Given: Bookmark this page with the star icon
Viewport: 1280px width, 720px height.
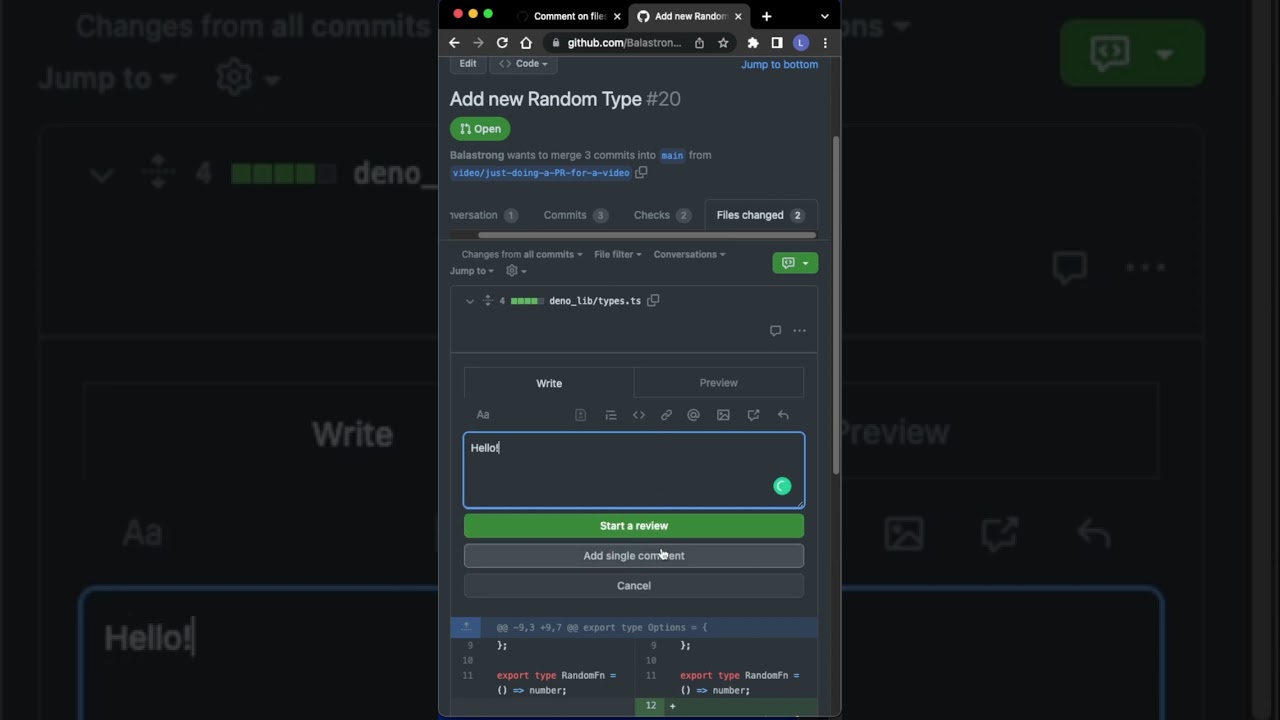Looking at the screenshot, I should coord(723,43).
